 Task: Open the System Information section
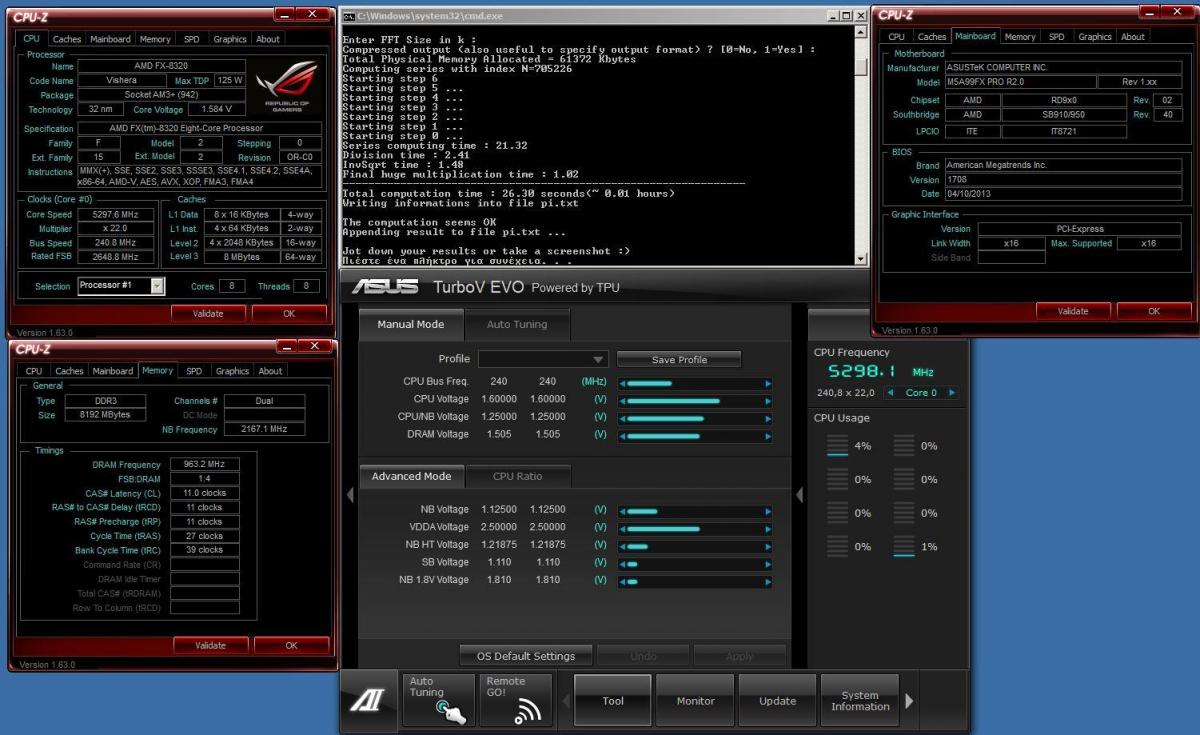coord(860,701)
